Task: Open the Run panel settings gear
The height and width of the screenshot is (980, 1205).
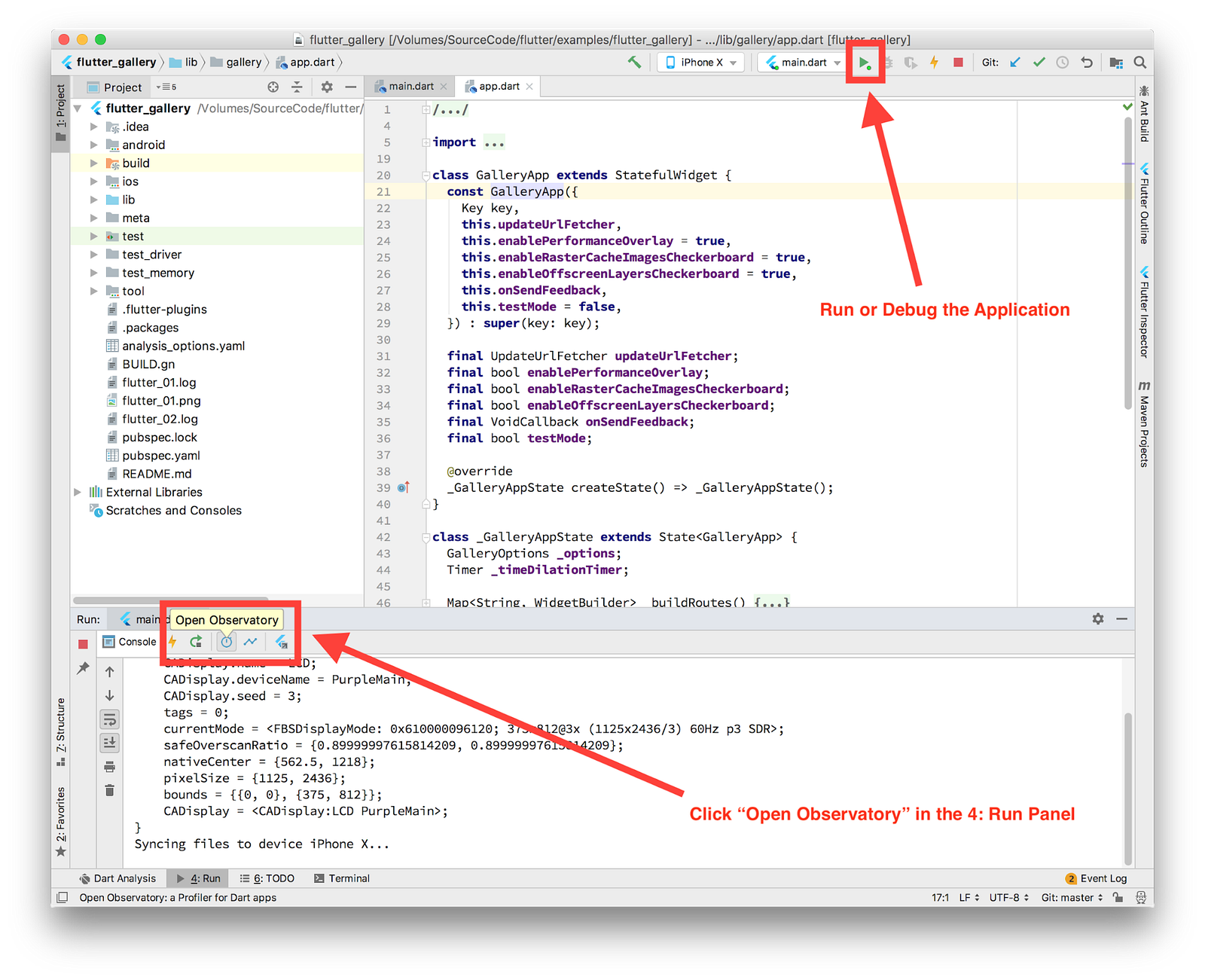Action: pyautogui.click(x=1098, y=618)
